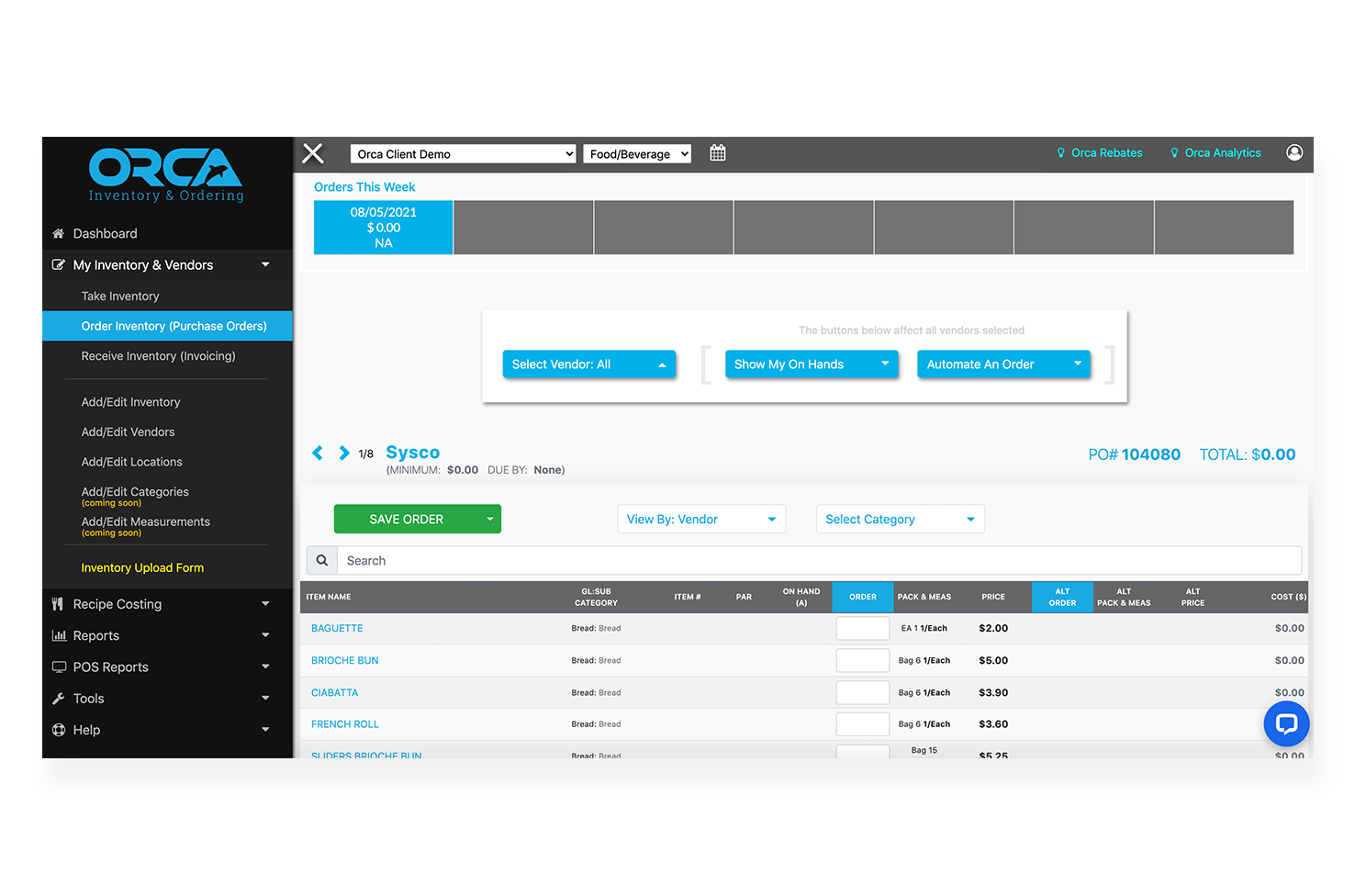Viewport: 1355px width, 896px height.
Task: Click the Tools wrench icon
Action: point(59,699)
